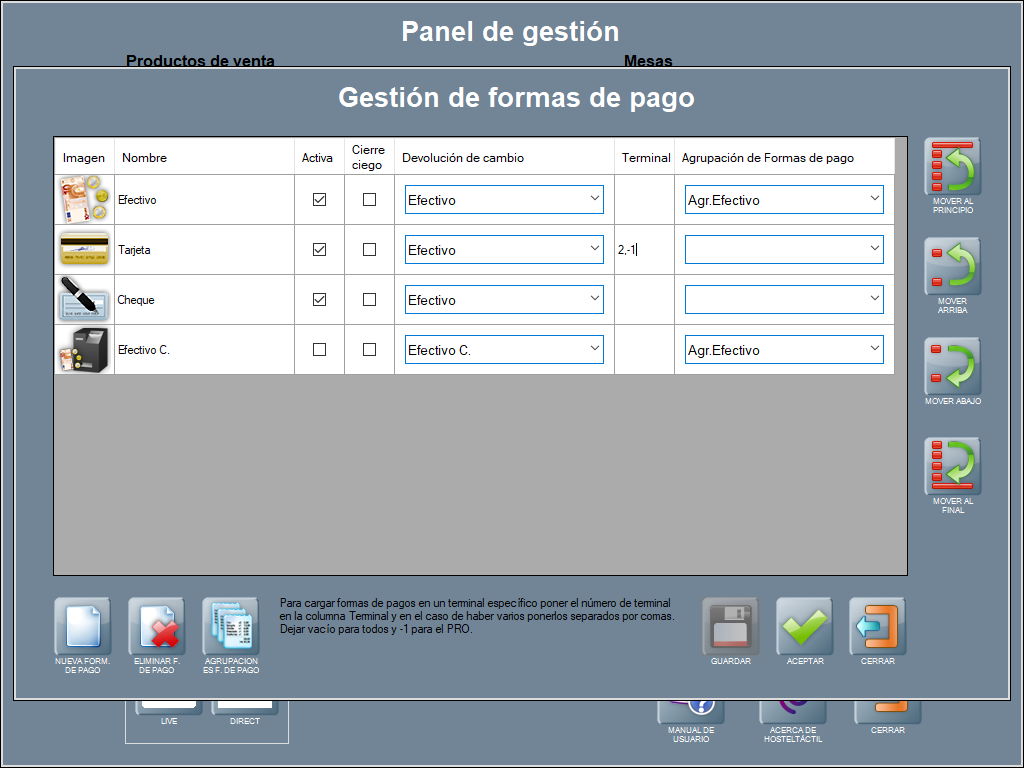Enable Cierre ciego for Tarjeta

pyautogui.click(x=369, y=250)
